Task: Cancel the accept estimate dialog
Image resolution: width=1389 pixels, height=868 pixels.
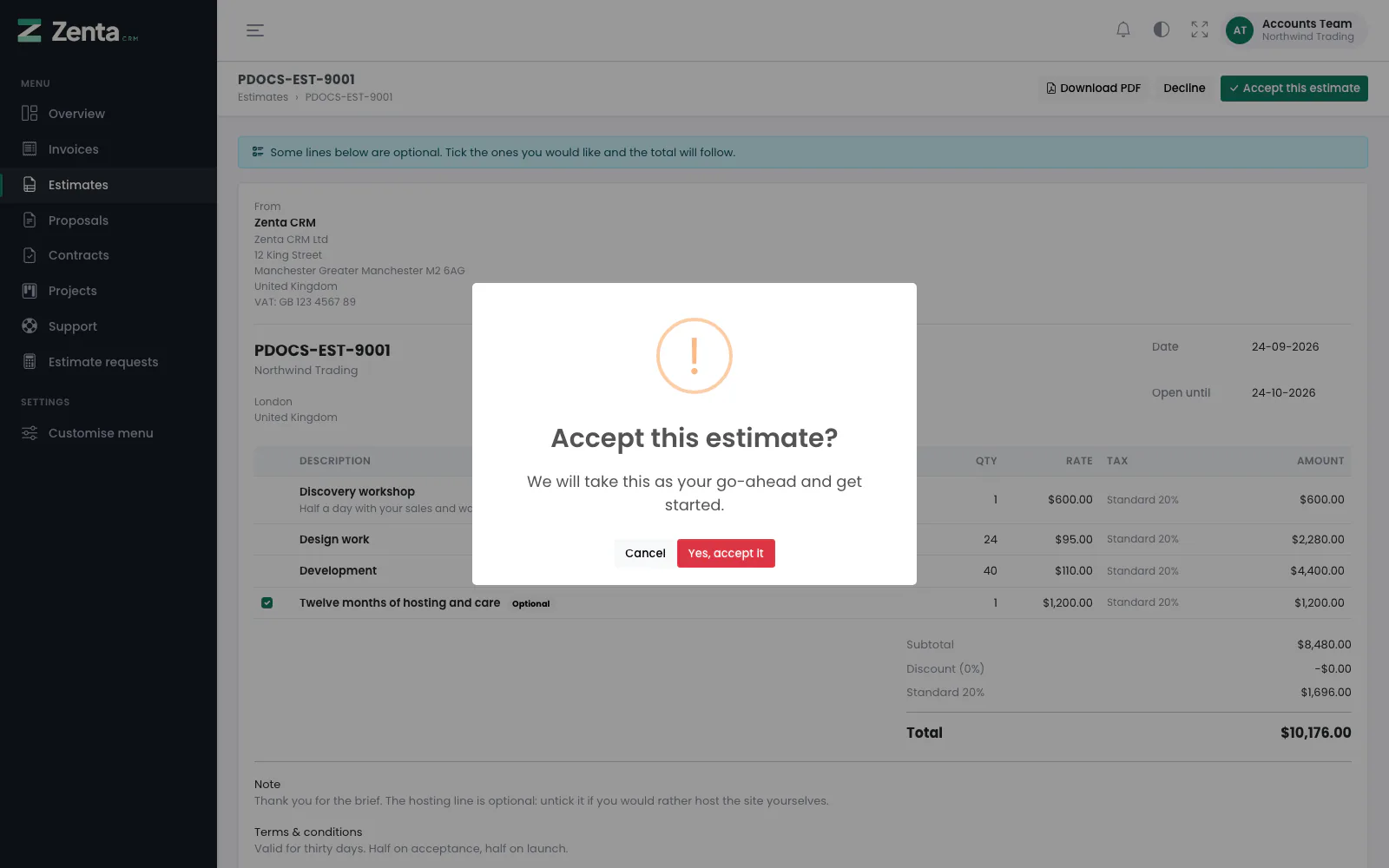Action: tap(645, 553)
